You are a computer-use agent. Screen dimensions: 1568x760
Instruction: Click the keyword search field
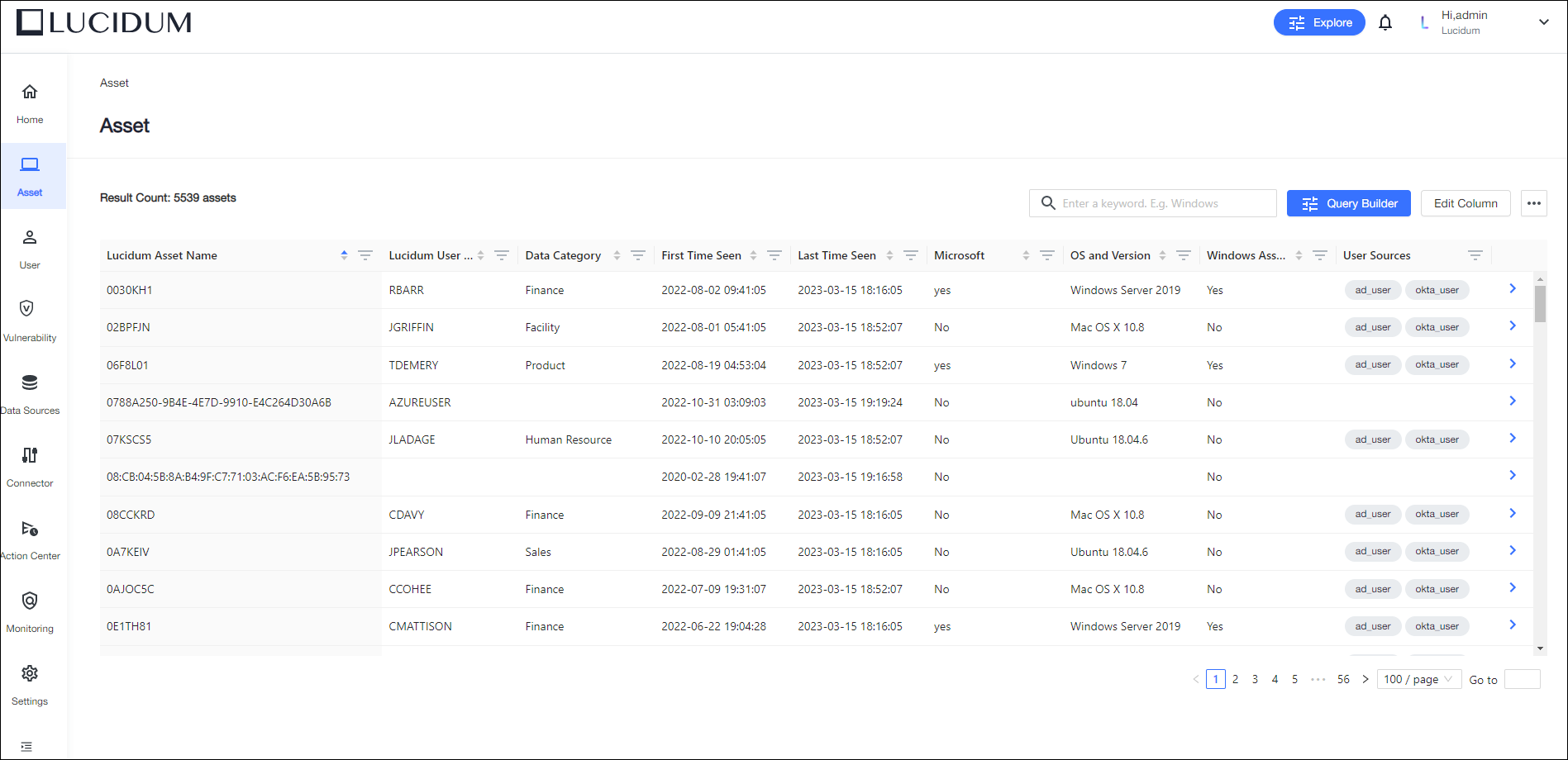[x=1152, y=203]
